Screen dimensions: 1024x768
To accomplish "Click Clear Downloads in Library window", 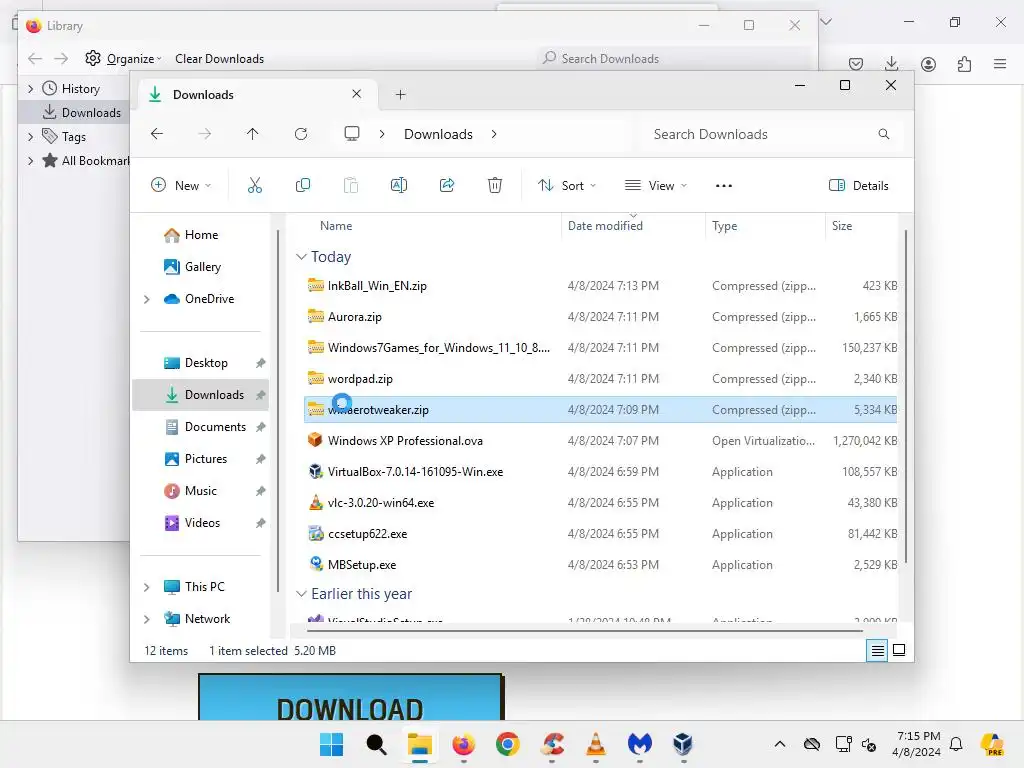I will [x=219, y=59].
